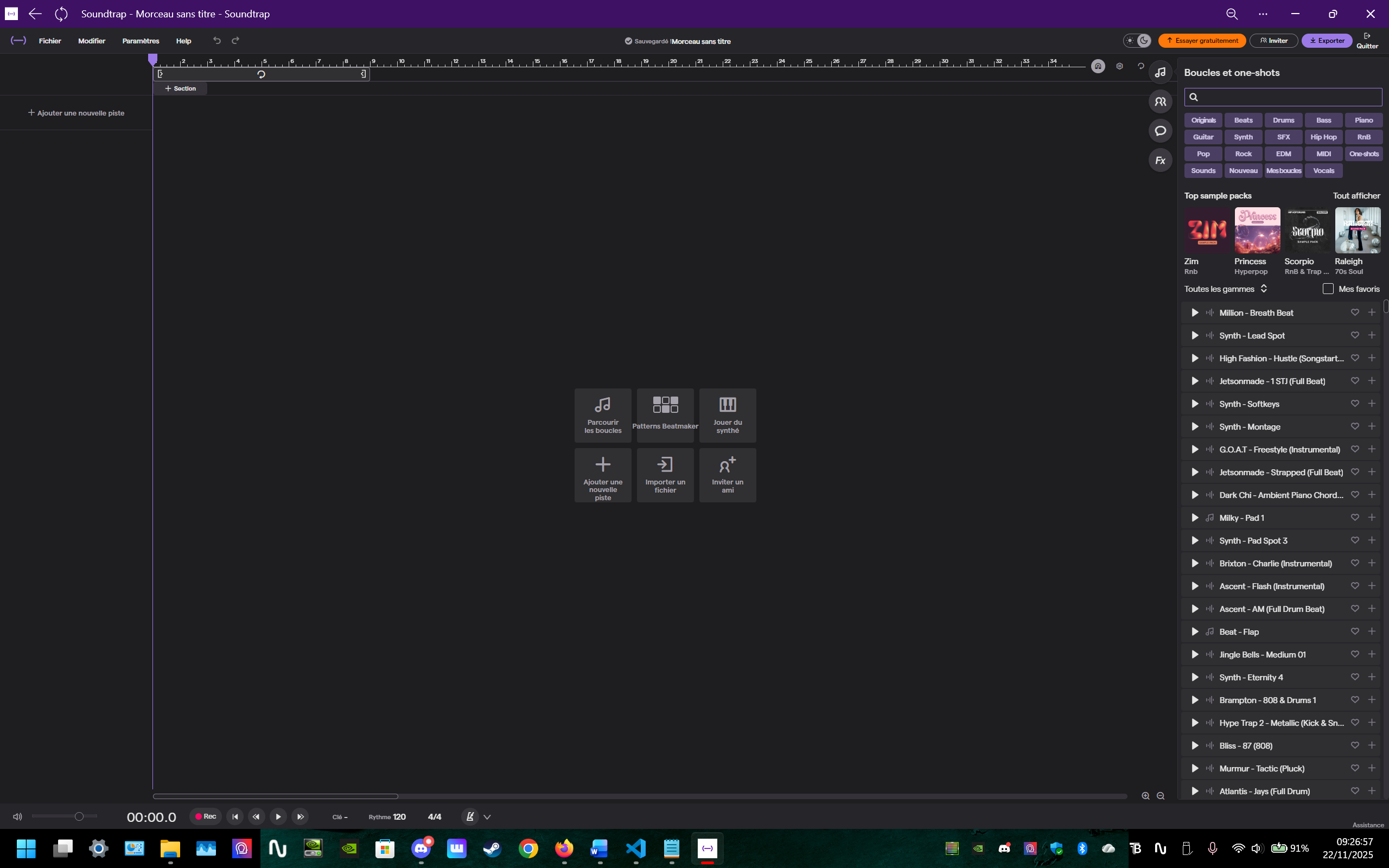Open the Clé key selector

point(340,817)
